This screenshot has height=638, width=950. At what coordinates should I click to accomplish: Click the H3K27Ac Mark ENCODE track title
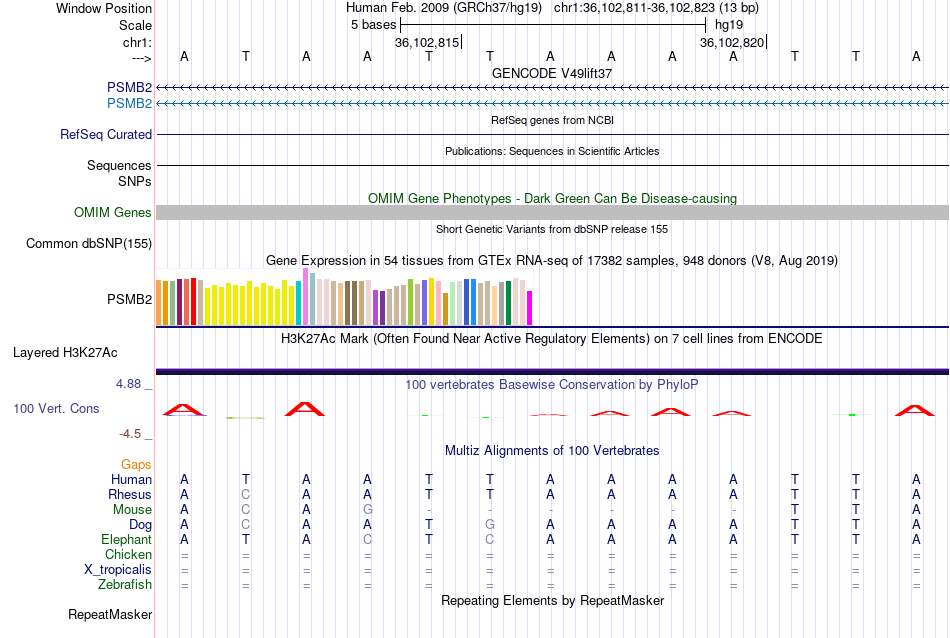552,338
